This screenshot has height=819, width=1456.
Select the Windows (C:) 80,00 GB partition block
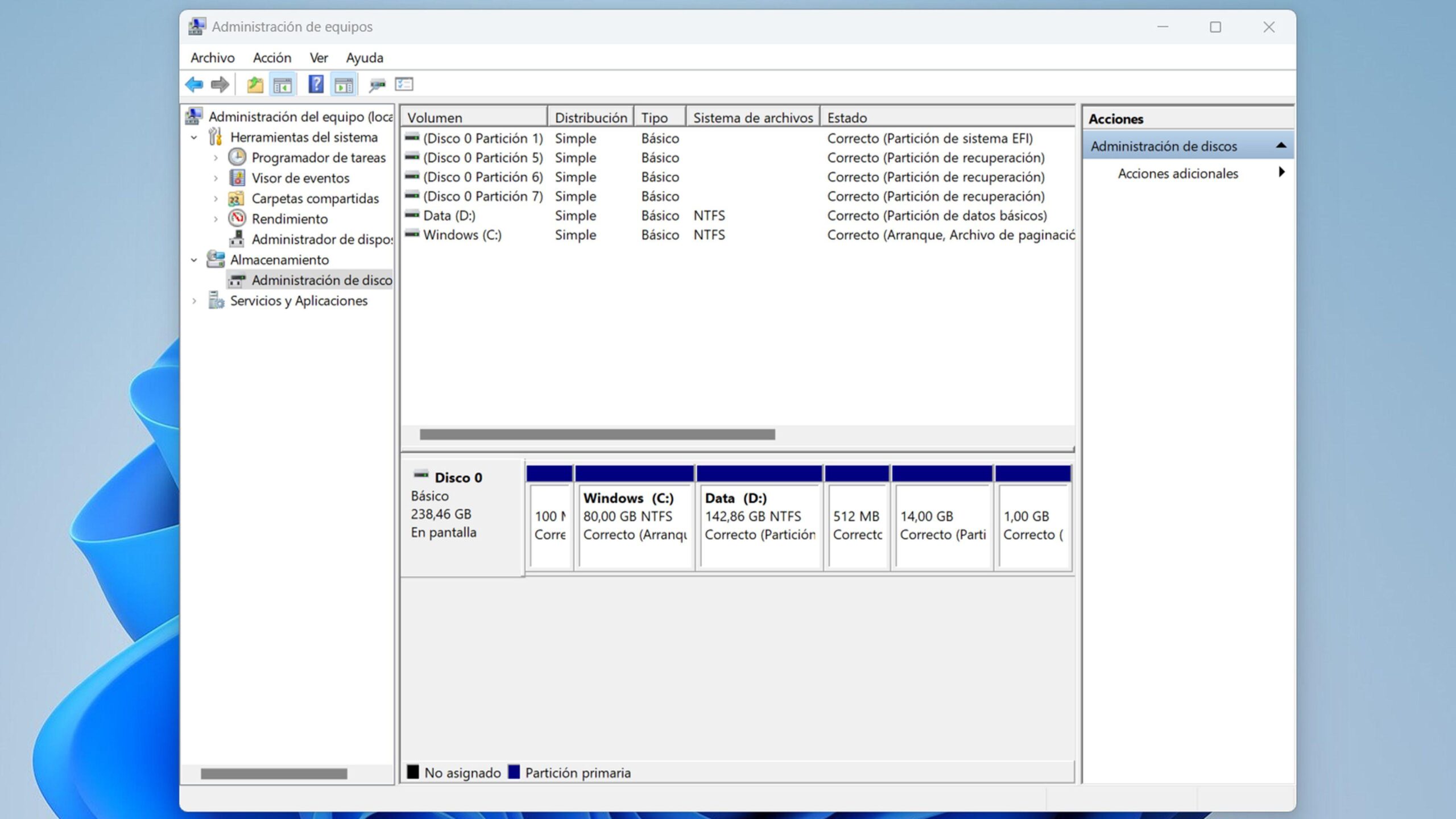(x=634, y=518)
